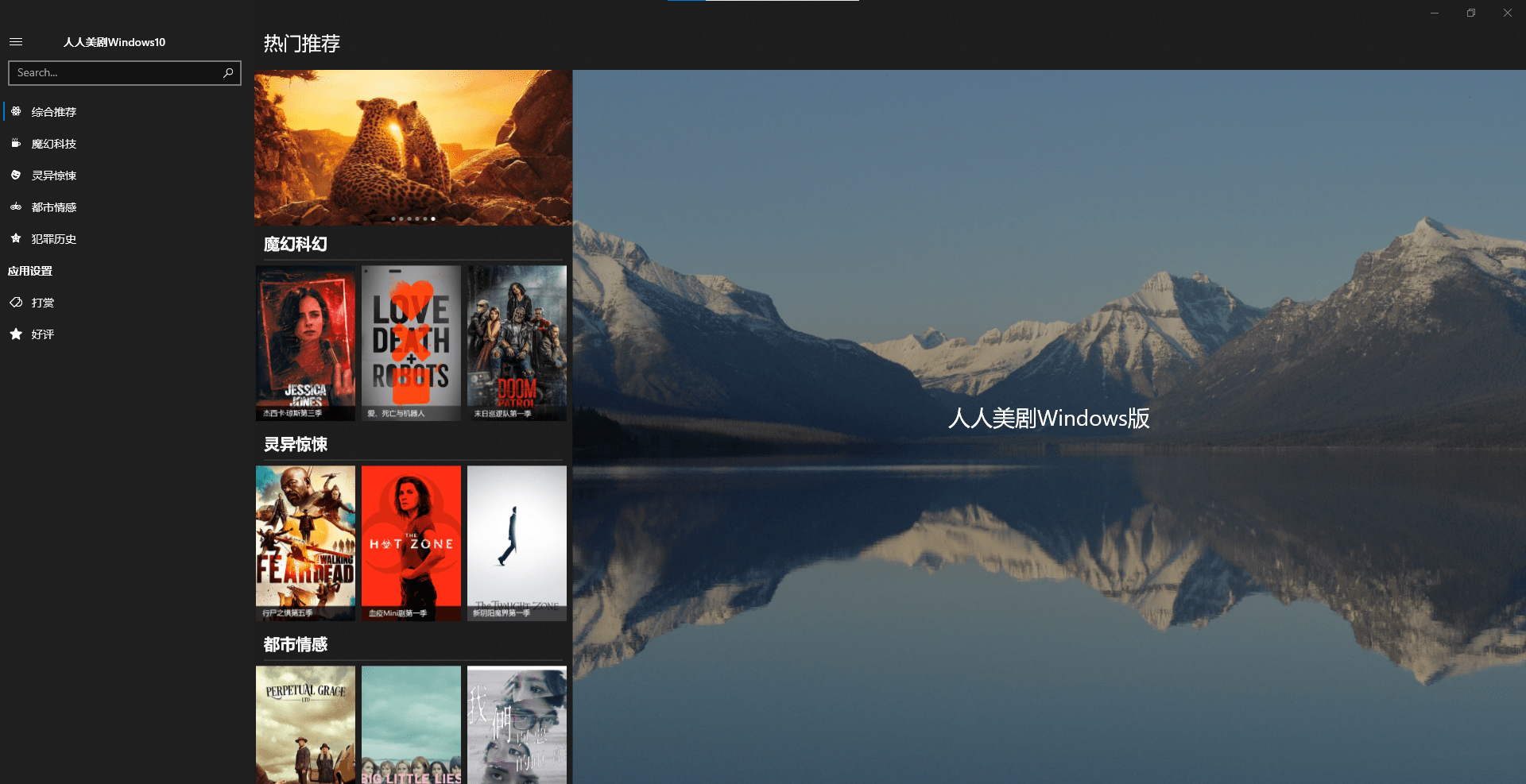The width and height of the screenshot is (1526, 784).
Task: Focus the Search input field
Action: click(115, 73)
